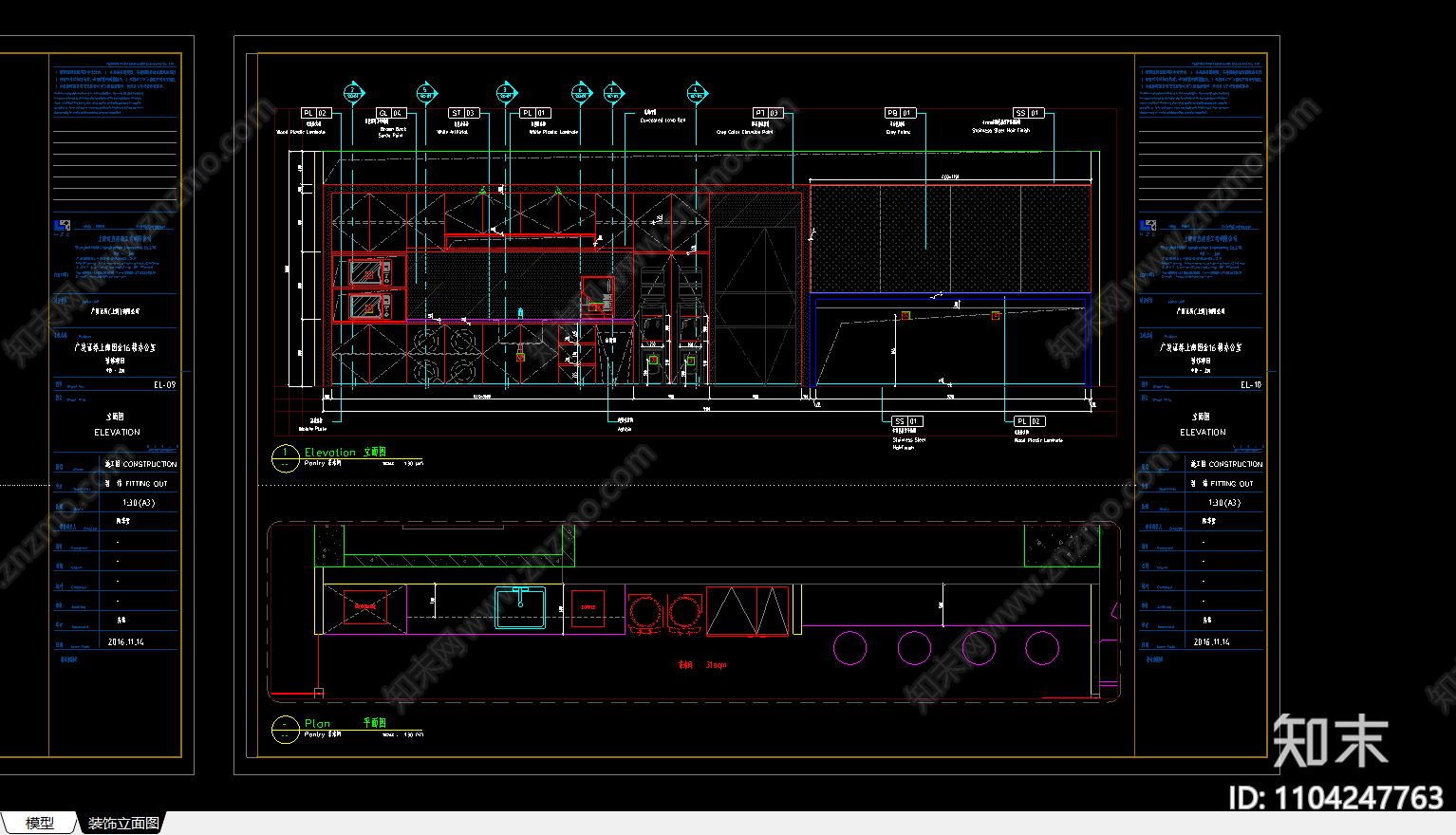Click company logo in EL-09 title block
Image resolution: width=1456 pixels, height=835 pixels.
[x=62, y=226]
